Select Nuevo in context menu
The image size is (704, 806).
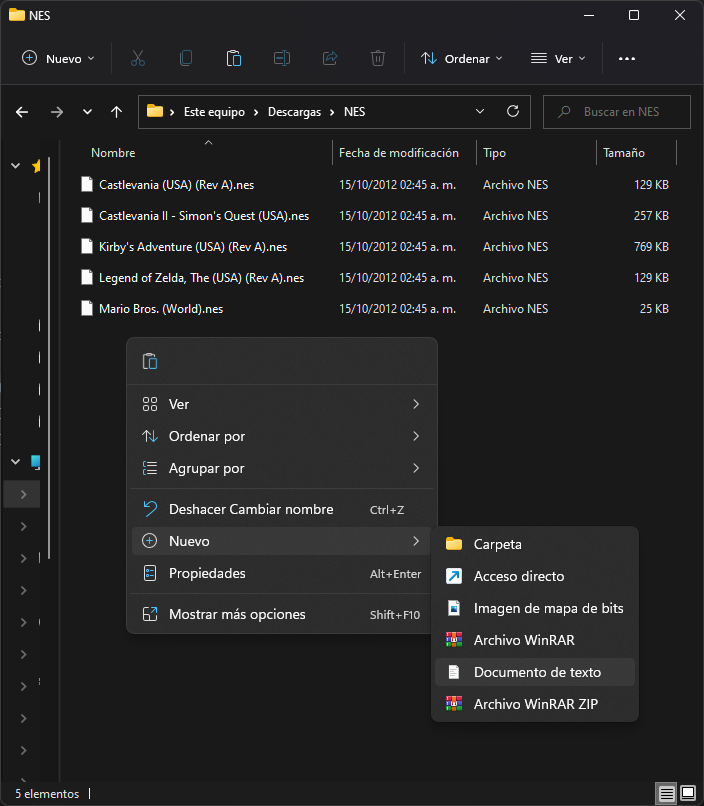(x=282, y=541)
